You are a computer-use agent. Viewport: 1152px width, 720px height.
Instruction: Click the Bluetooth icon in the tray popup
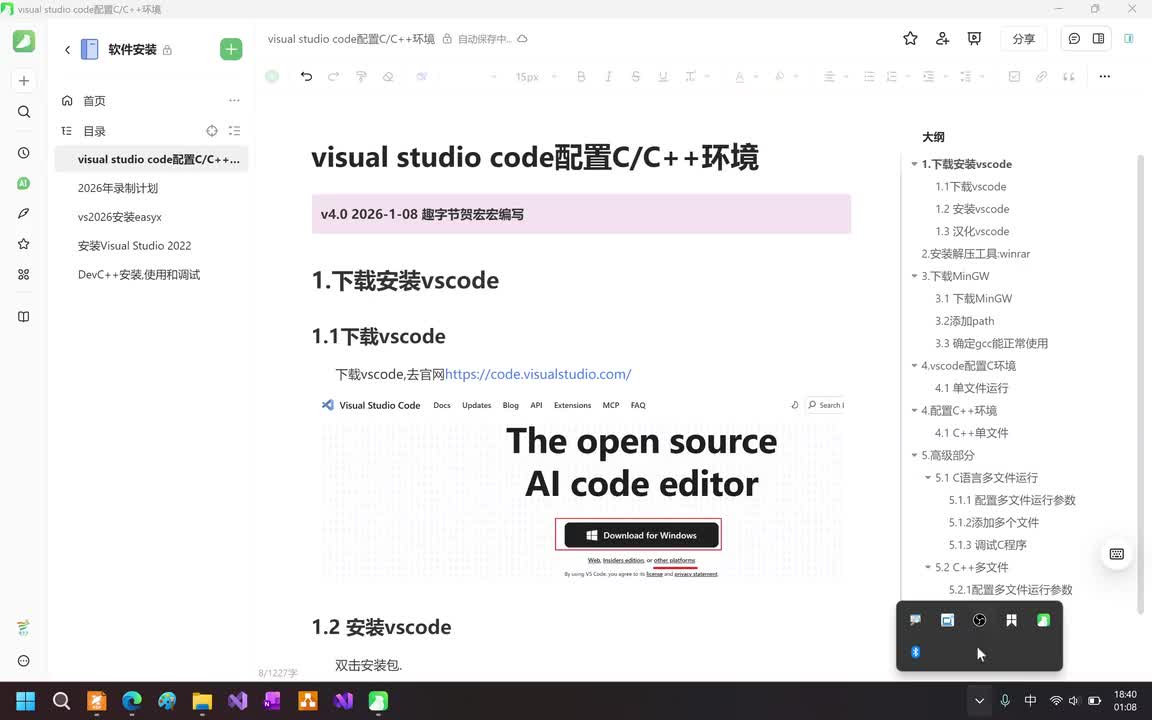click(915, 652)
